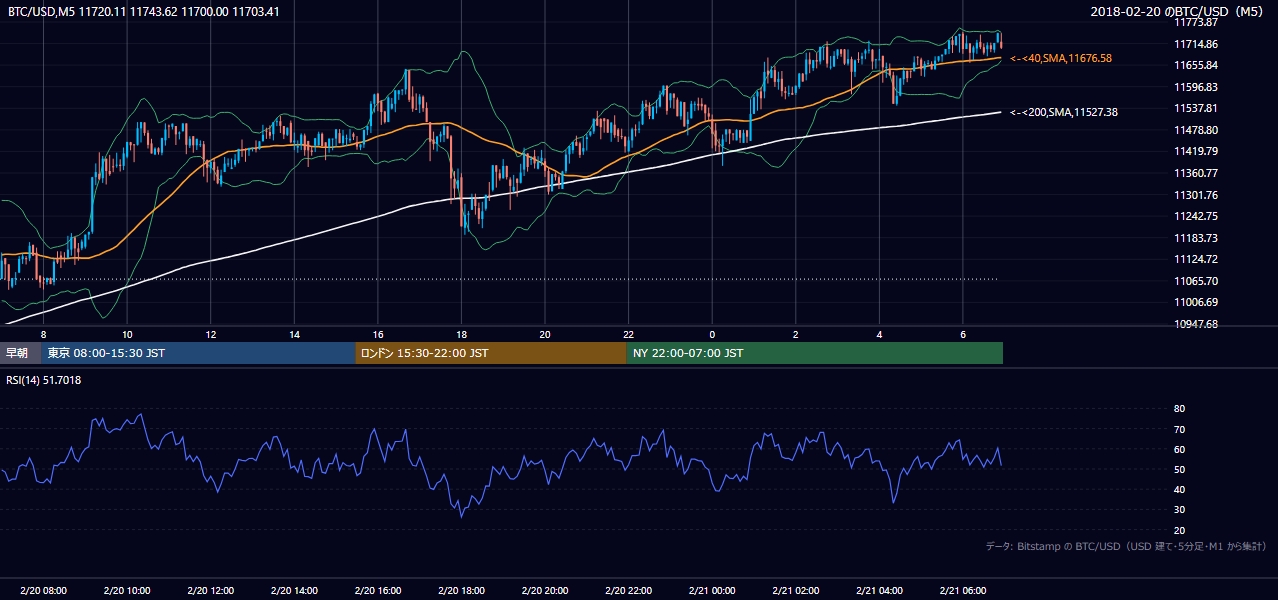Click the 2/21 04:00 date label

[878, 590]
